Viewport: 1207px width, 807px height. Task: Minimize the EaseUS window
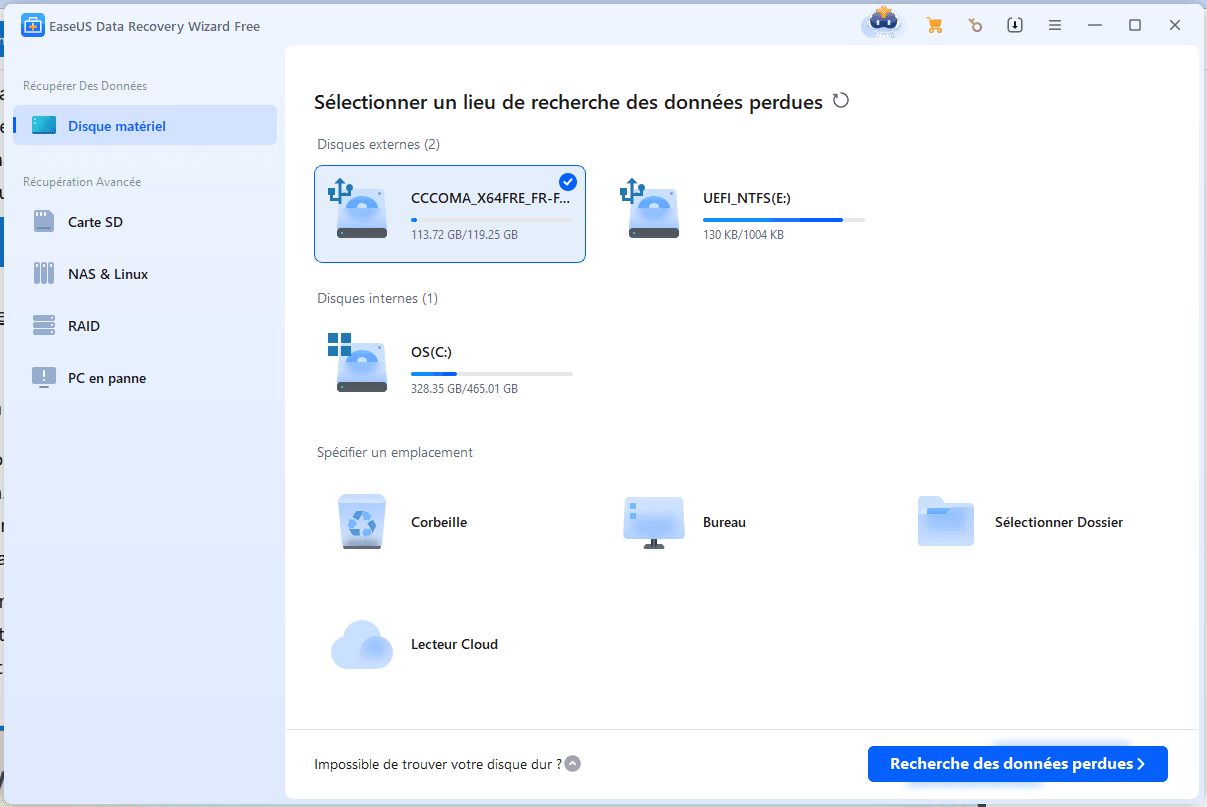click(1095, 26)
